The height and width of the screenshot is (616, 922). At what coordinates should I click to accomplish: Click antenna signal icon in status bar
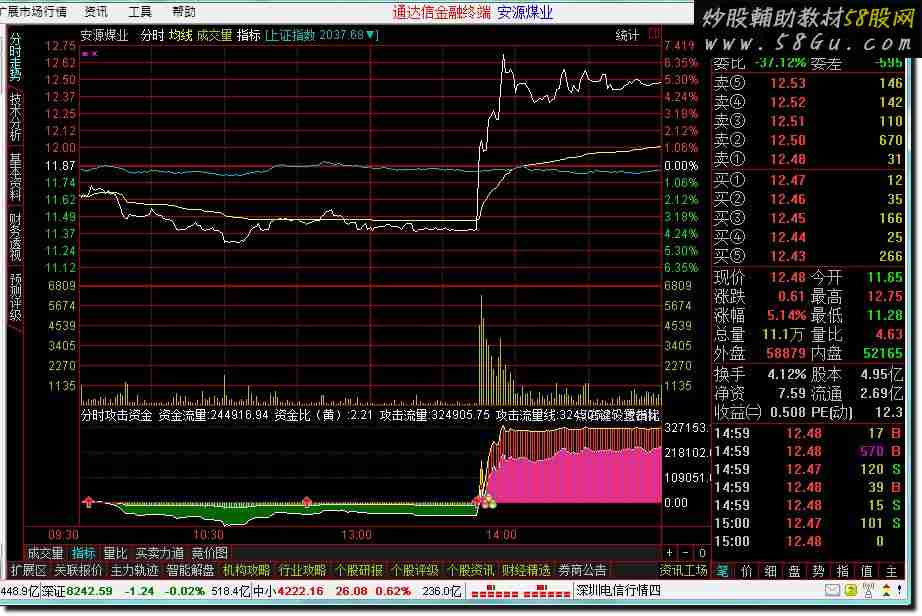tap(868, 590)
